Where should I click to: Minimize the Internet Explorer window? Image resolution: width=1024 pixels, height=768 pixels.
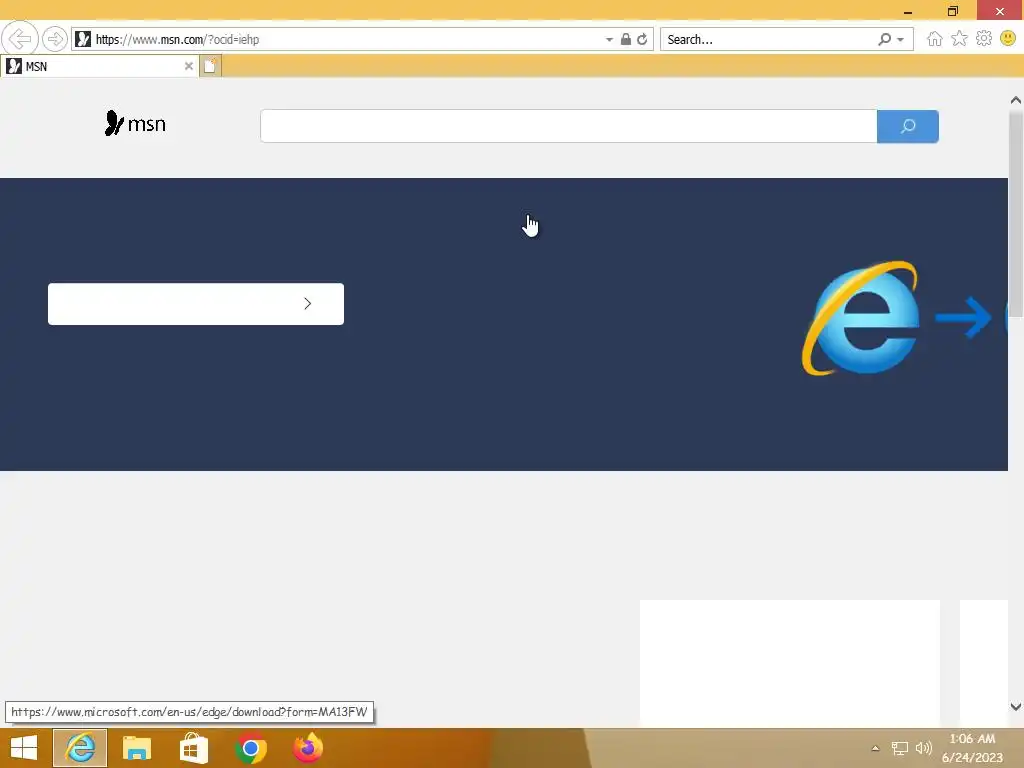(x=908, y=11)
